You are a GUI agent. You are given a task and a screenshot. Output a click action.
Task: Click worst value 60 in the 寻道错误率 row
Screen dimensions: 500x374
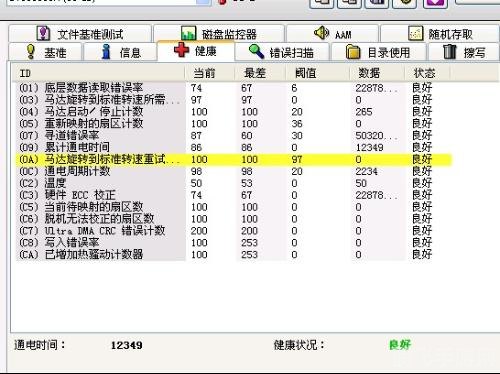(x=247, y=136)
